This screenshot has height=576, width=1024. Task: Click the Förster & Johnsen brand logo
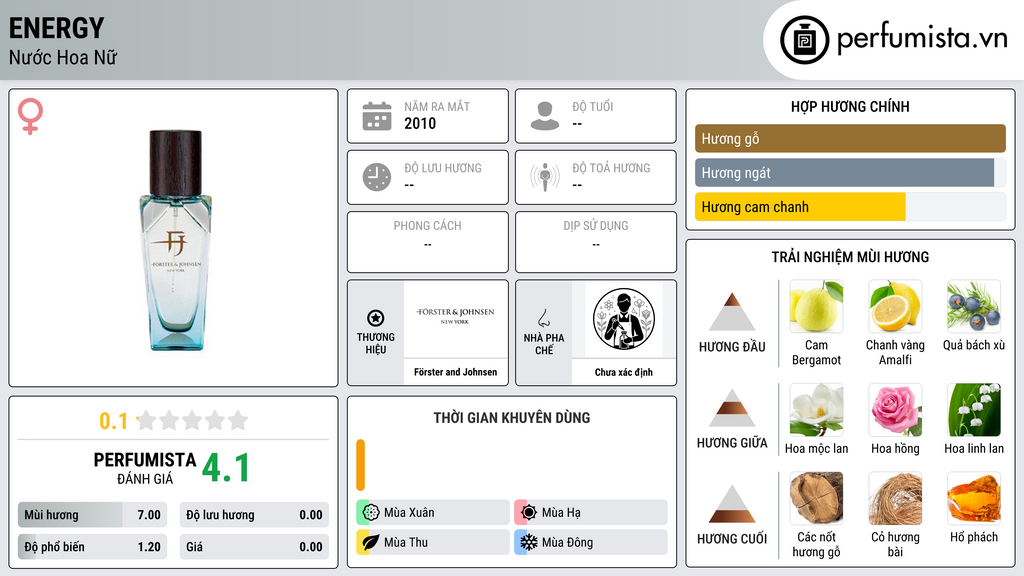click(455, 315)
